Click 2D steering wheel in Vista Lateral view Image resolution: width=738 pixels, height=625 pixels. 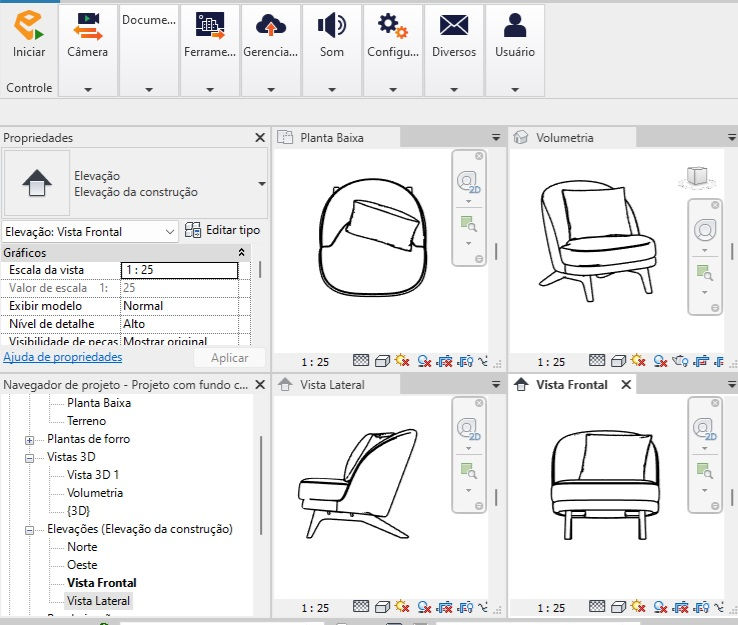[x=468, y=429]
